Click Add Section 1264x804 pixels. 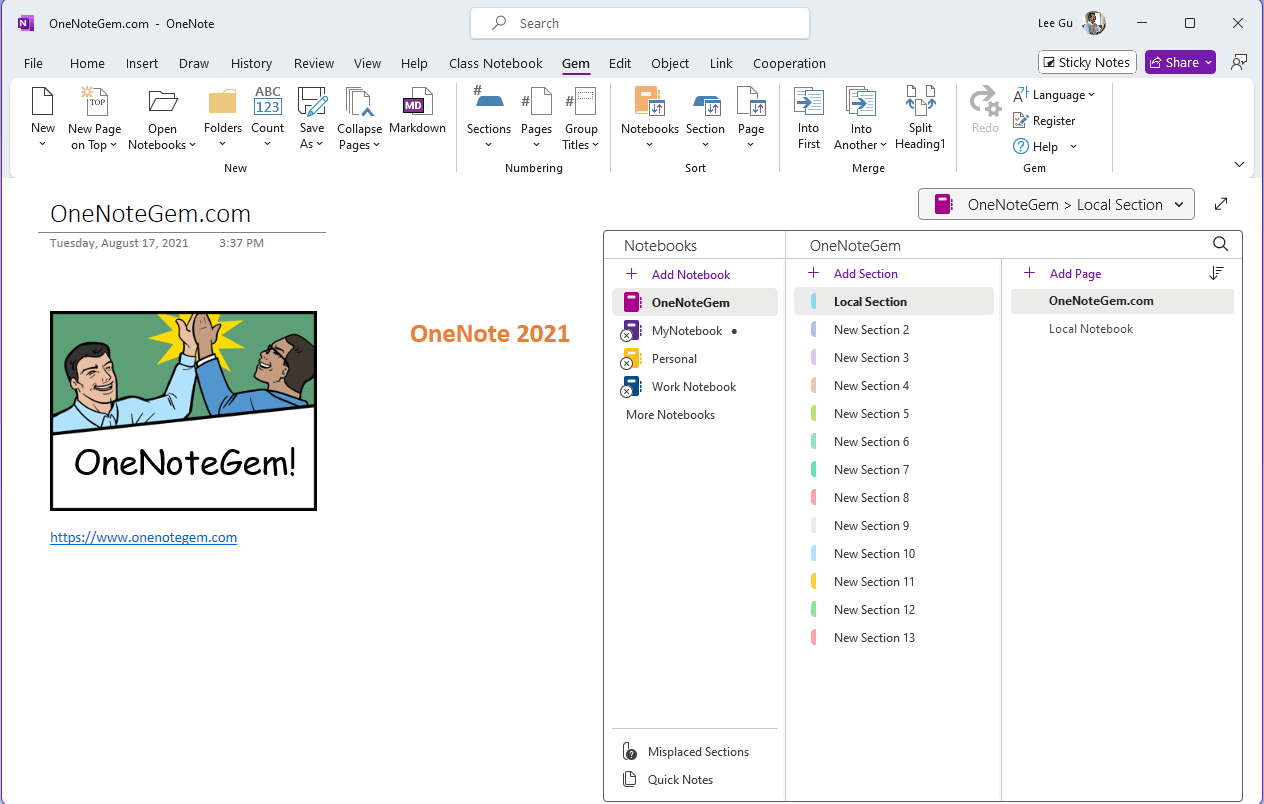(x=853, y=273)
